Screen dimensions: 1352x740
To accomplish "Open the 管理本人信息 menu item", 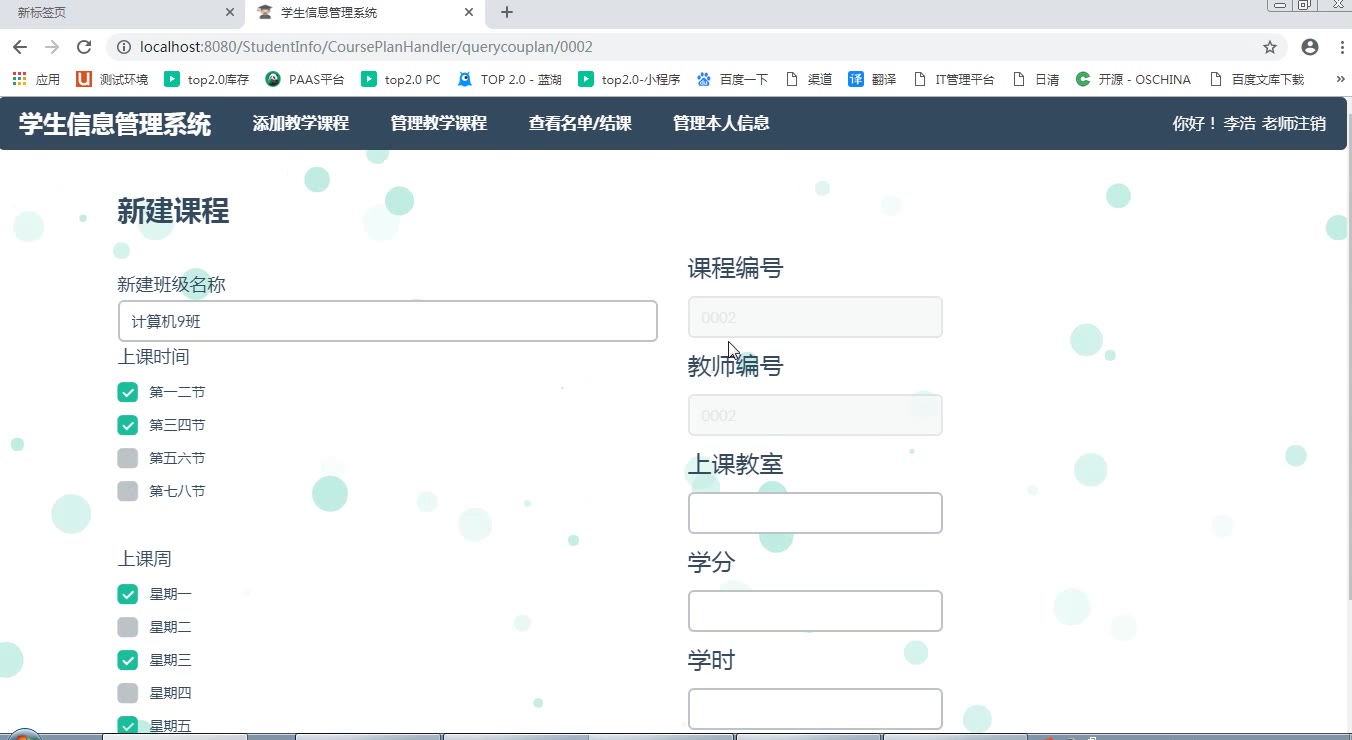I will pyautogui.click(x=721, y=123).
